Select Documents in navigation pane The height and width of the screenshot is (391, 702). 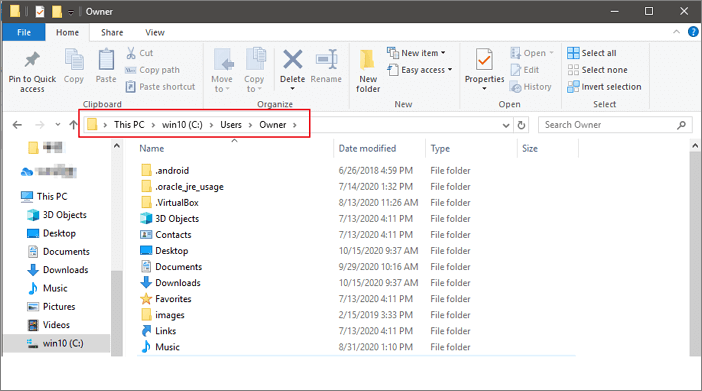(58, 252)
